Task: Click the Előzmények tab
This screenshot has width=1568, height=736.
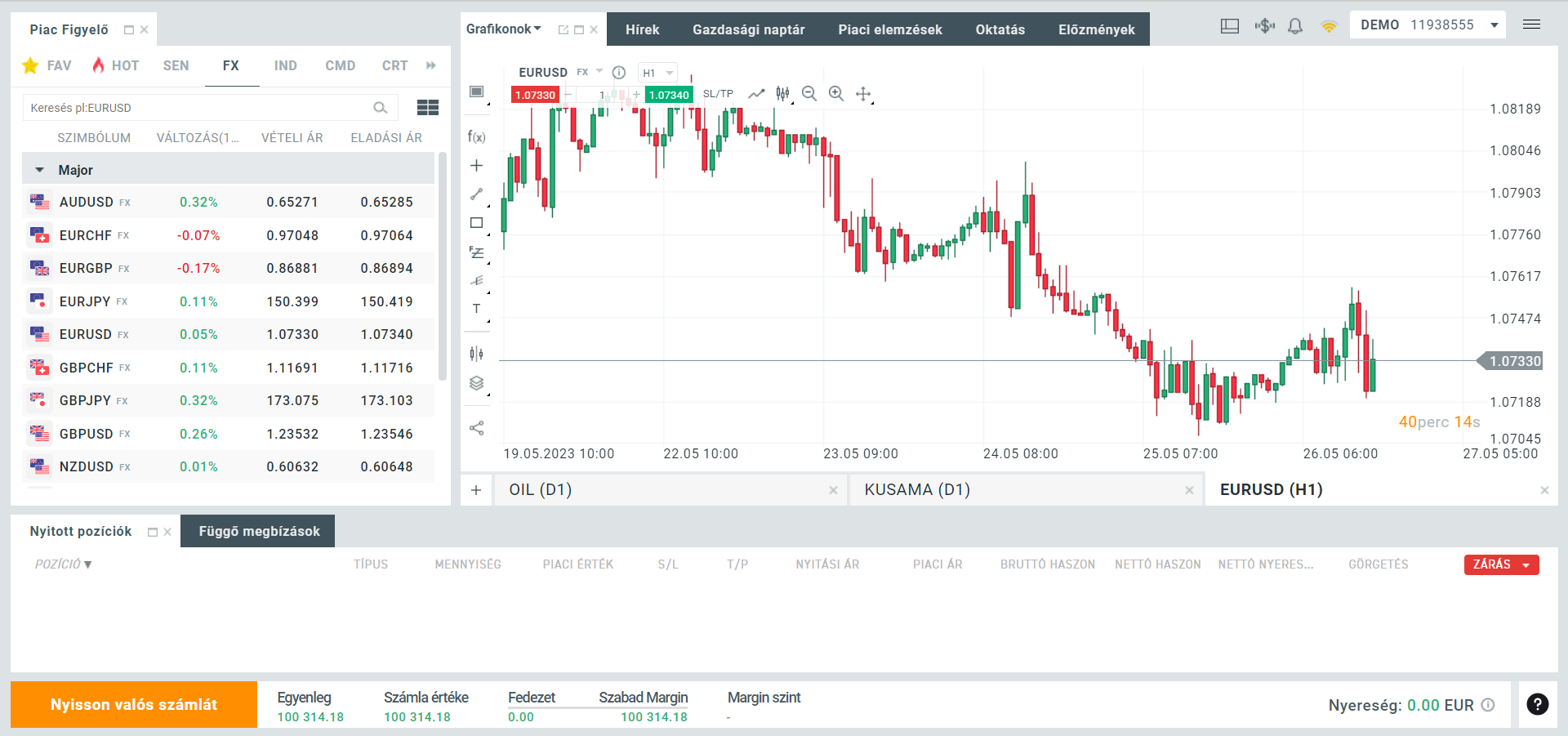Action: tap(1097, 29)
